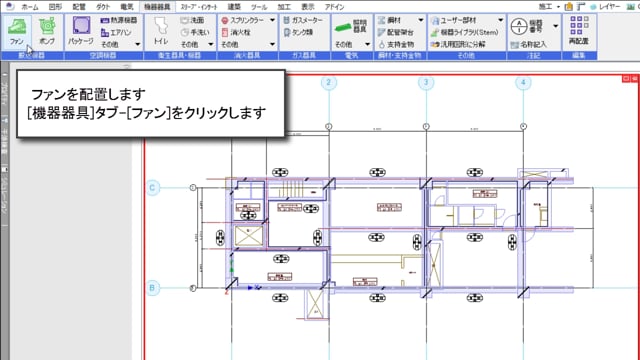
Task: Switch to the ダクト tab
Action: click(x=103, y=7)
